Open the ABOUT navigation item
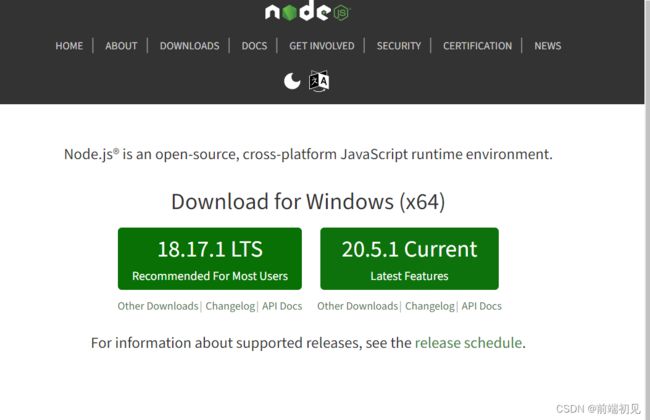The height and width of the screenshot is (420, 650). (121, 46)
